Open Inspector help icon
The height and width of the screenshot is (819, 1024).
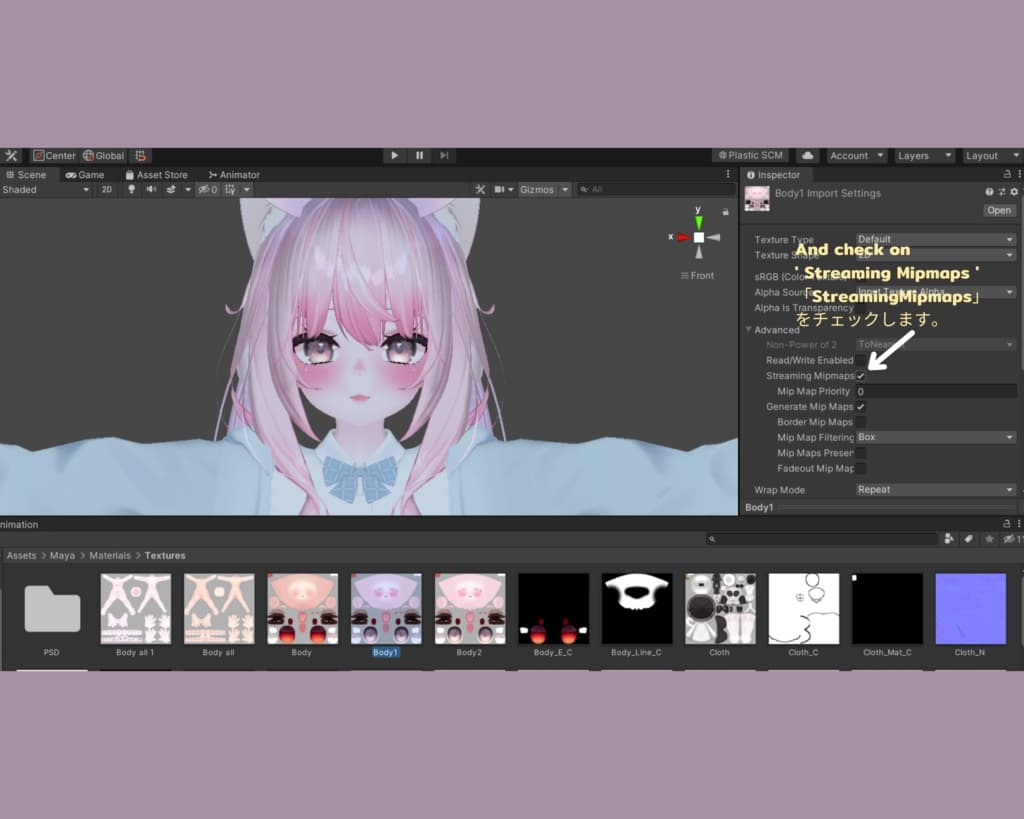(989, 192)
